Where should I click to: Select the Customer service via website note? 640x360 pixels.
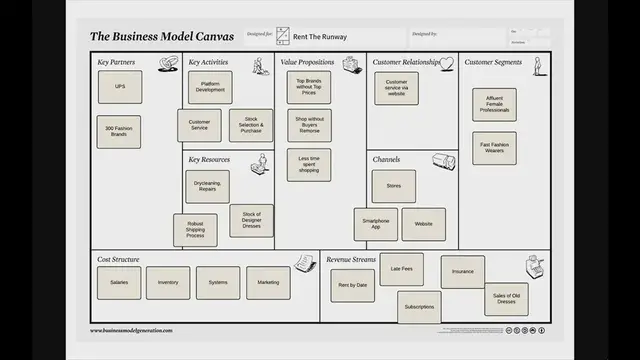(396, 88)
